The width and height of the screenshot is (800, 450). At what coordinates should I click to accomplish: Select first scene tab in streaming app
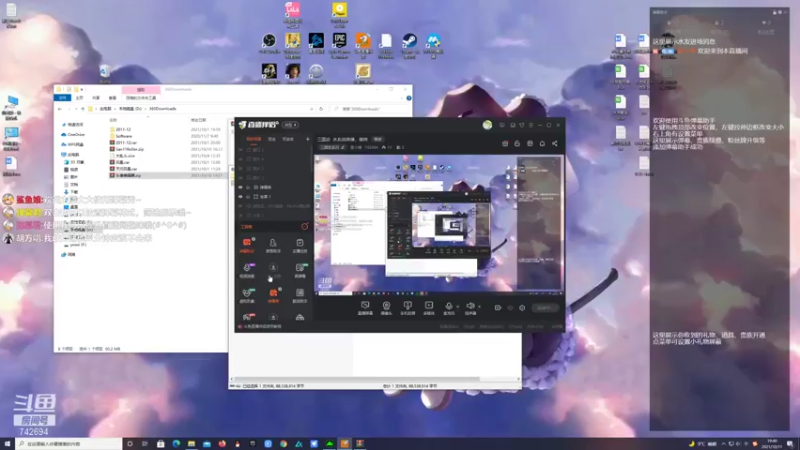click(254, 139)
